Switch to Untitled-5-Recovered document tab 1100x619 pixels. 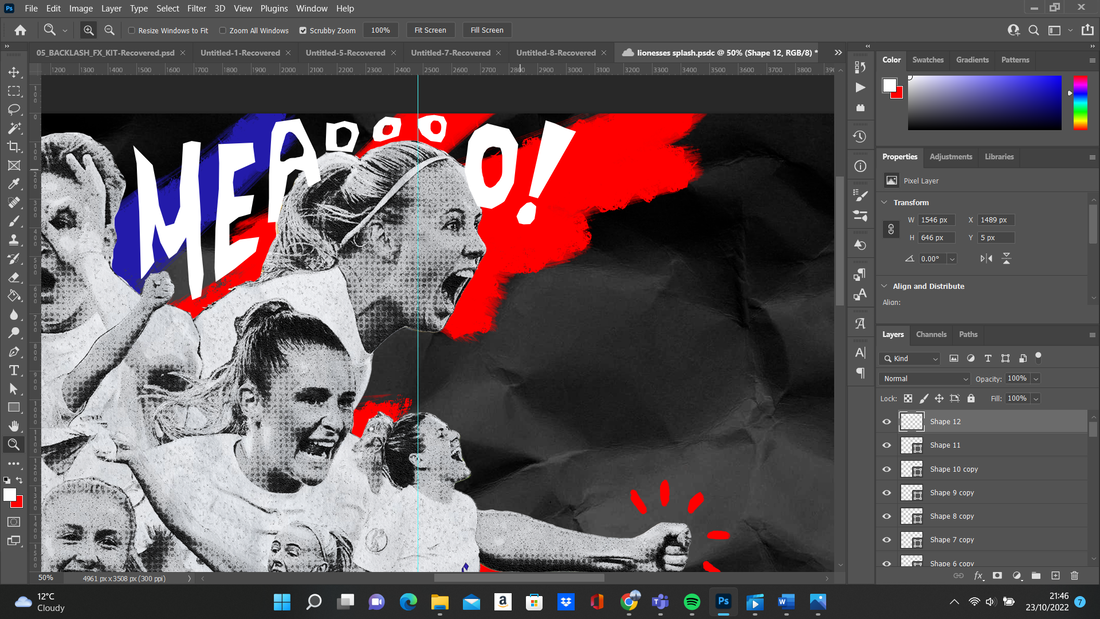345,53
